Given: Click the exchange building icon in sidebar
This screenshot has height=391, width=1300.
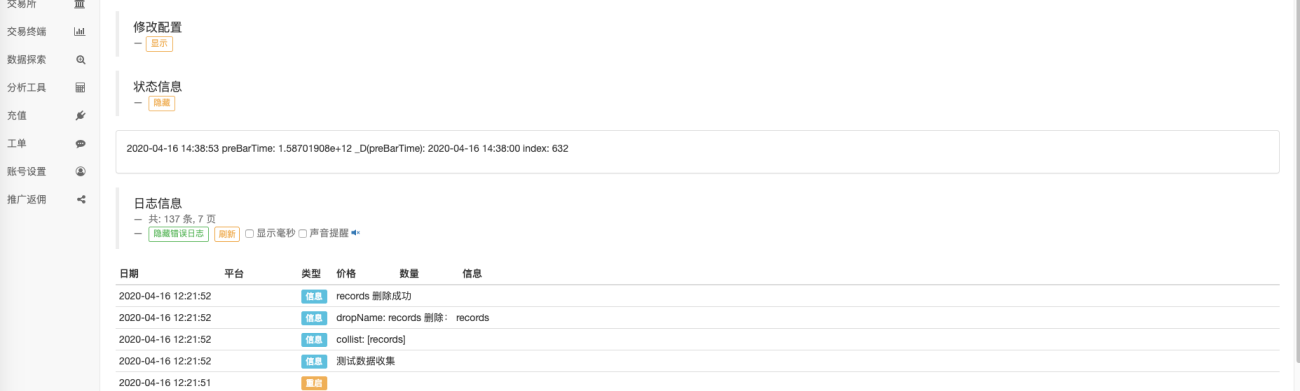Looking at the screenshot, I should (x=80, y=4).
